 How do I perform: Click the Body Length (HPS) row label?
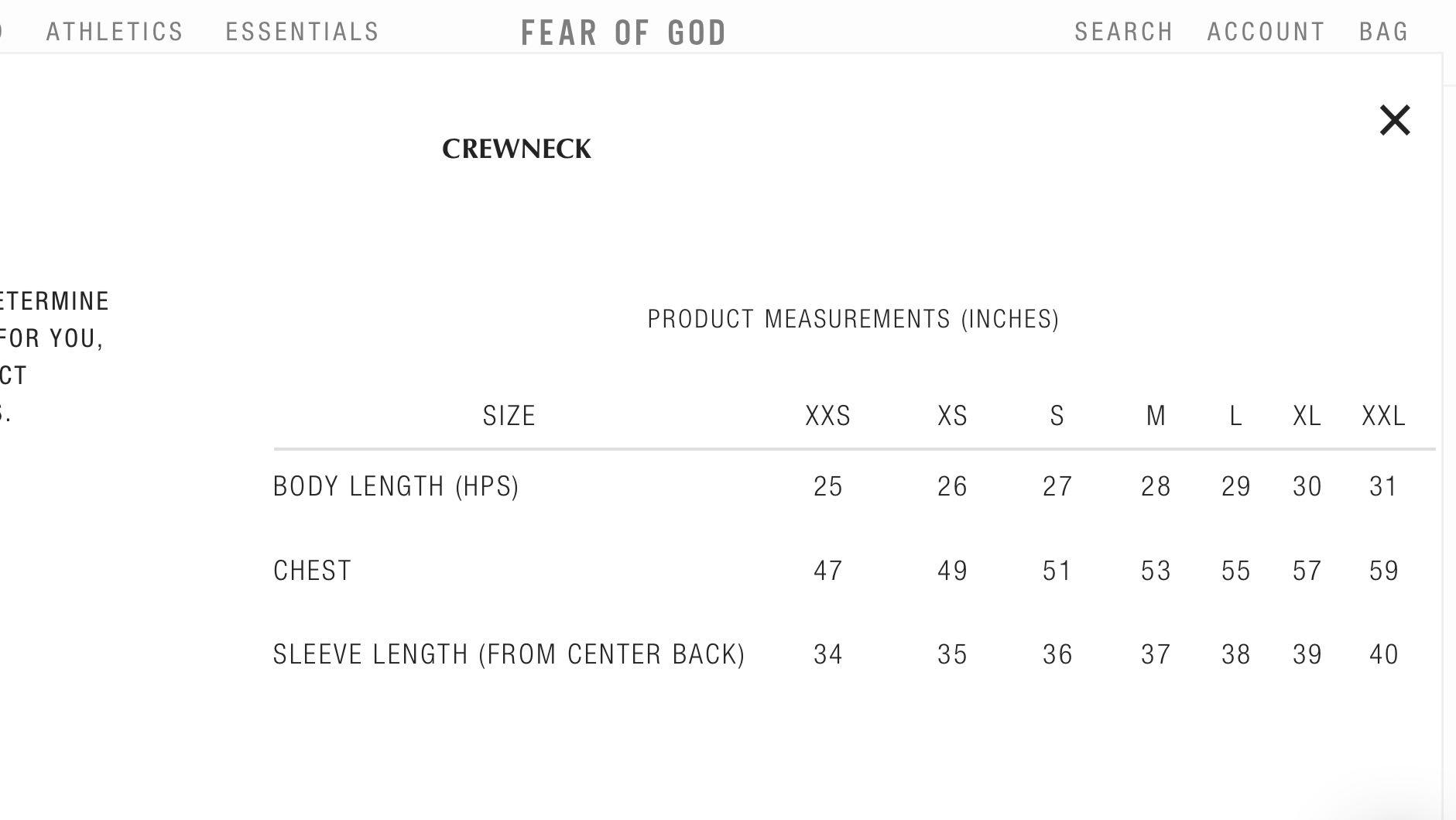(396, 486)
